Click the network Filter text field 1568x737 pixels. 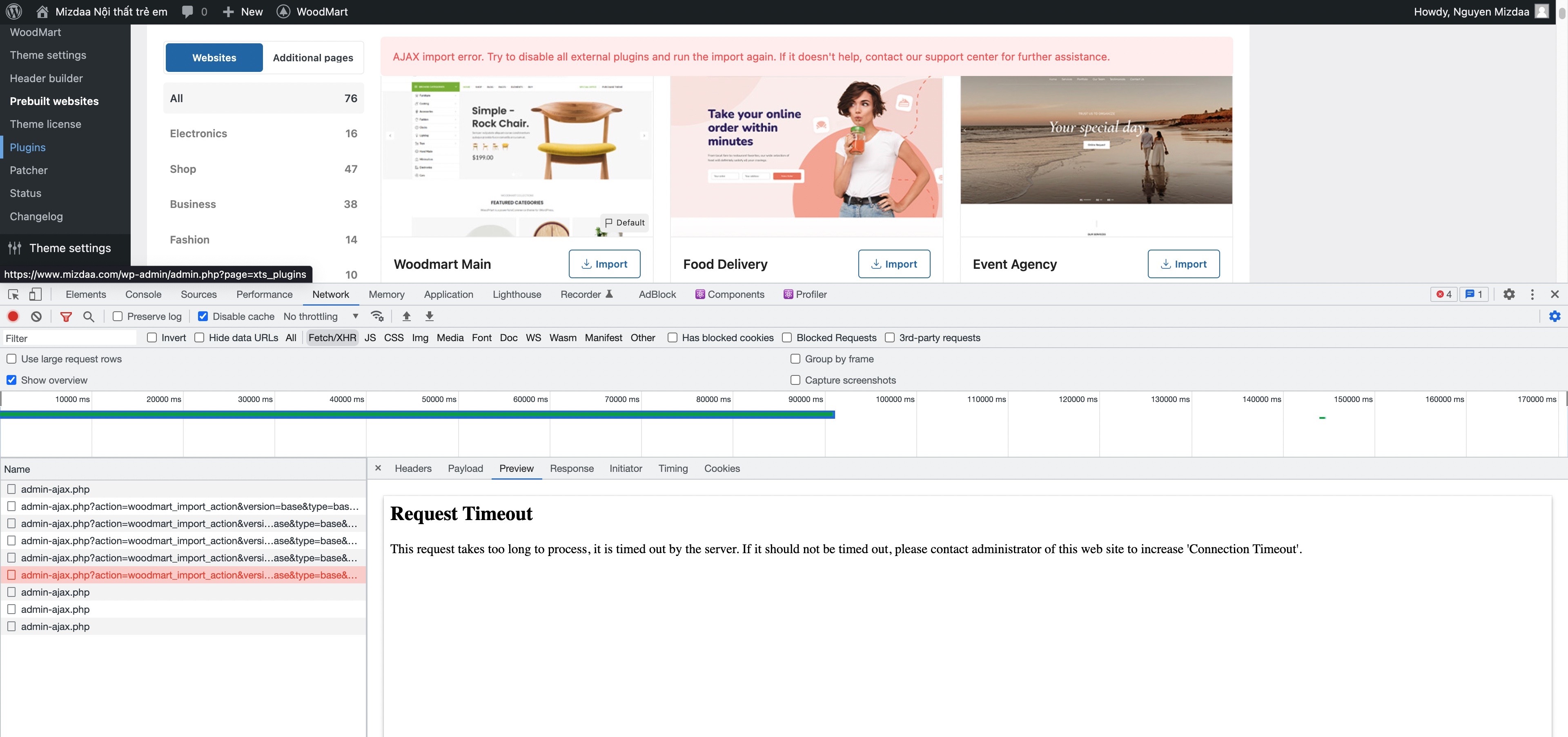click(x=69, y=338)
